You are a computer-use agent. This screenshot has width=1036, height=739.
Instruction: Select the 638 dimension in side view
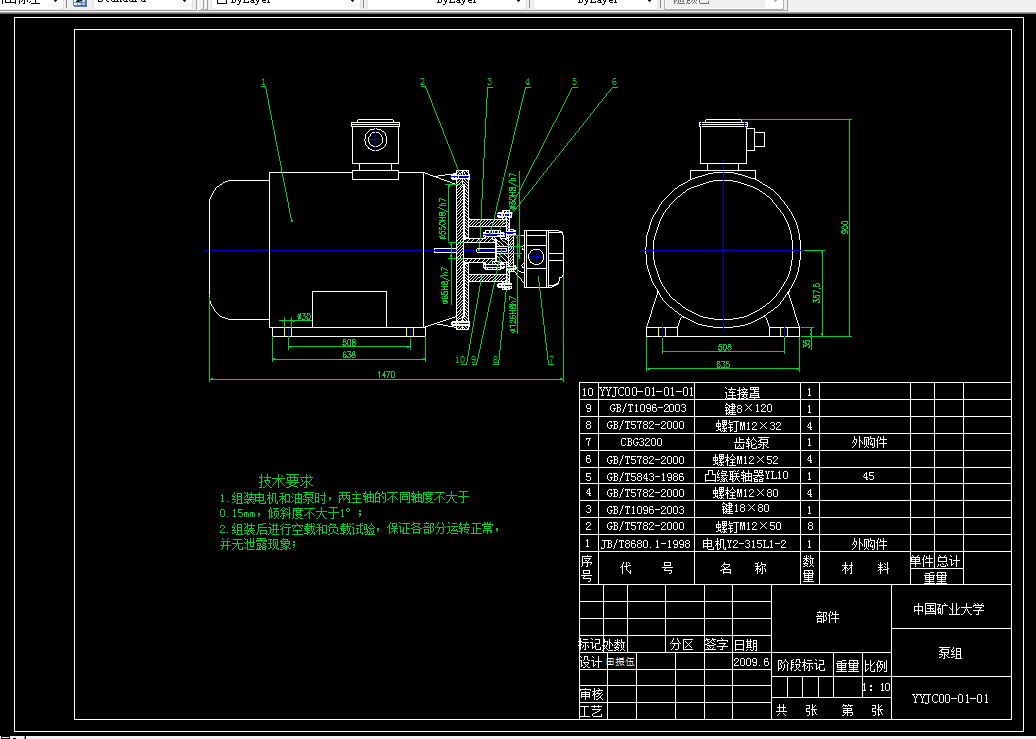pos(349,354)
